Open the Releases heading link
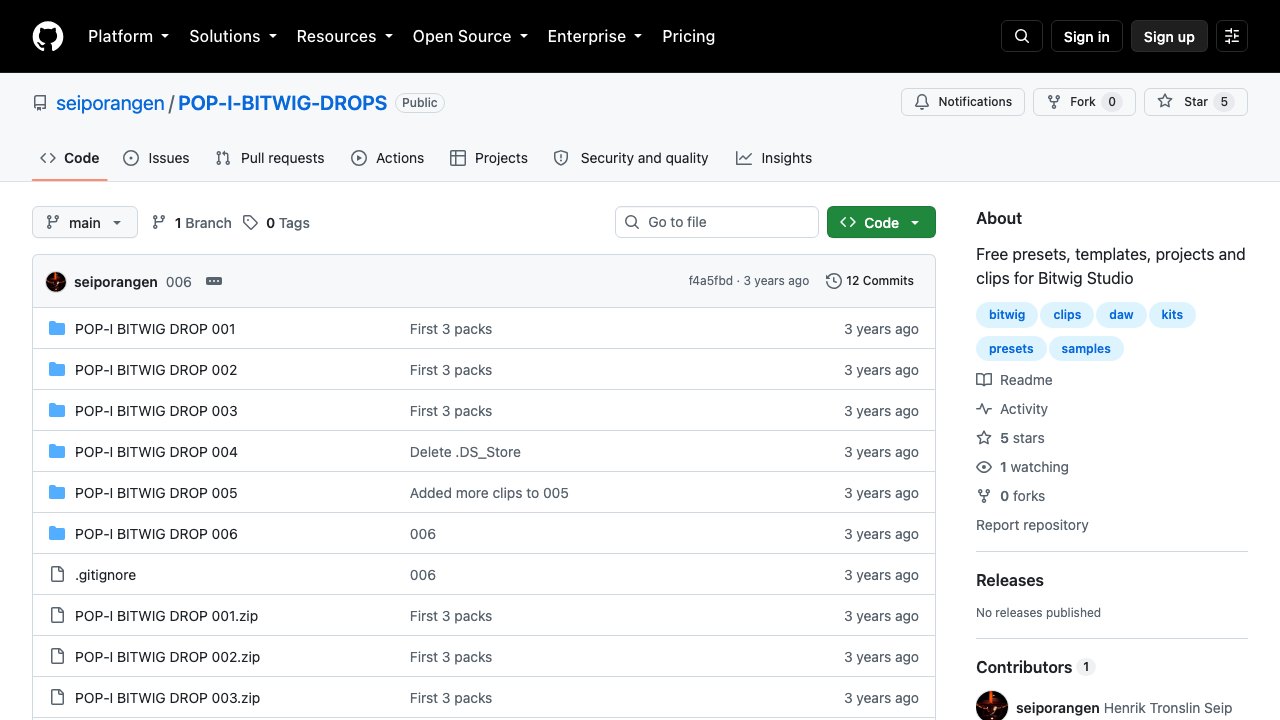Viewport: 1280px width, 720px height. coord(1009,580)
